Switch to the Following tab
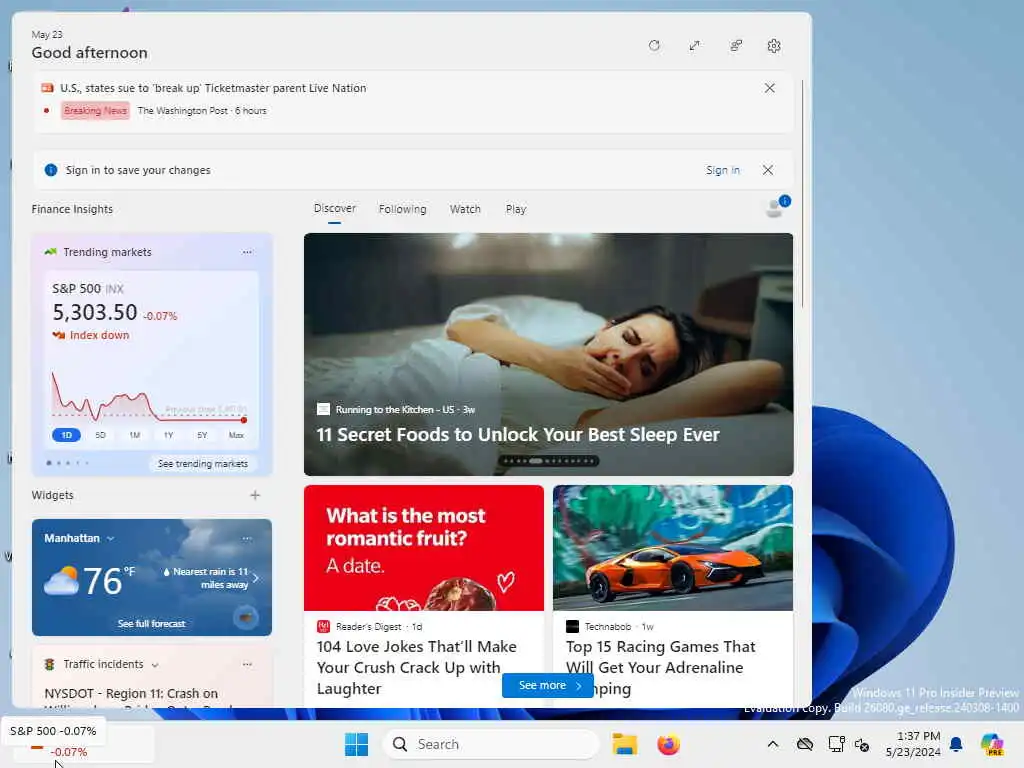This screenshot has width=1024, height=768. pyautogui.click(x=402, y=209)
